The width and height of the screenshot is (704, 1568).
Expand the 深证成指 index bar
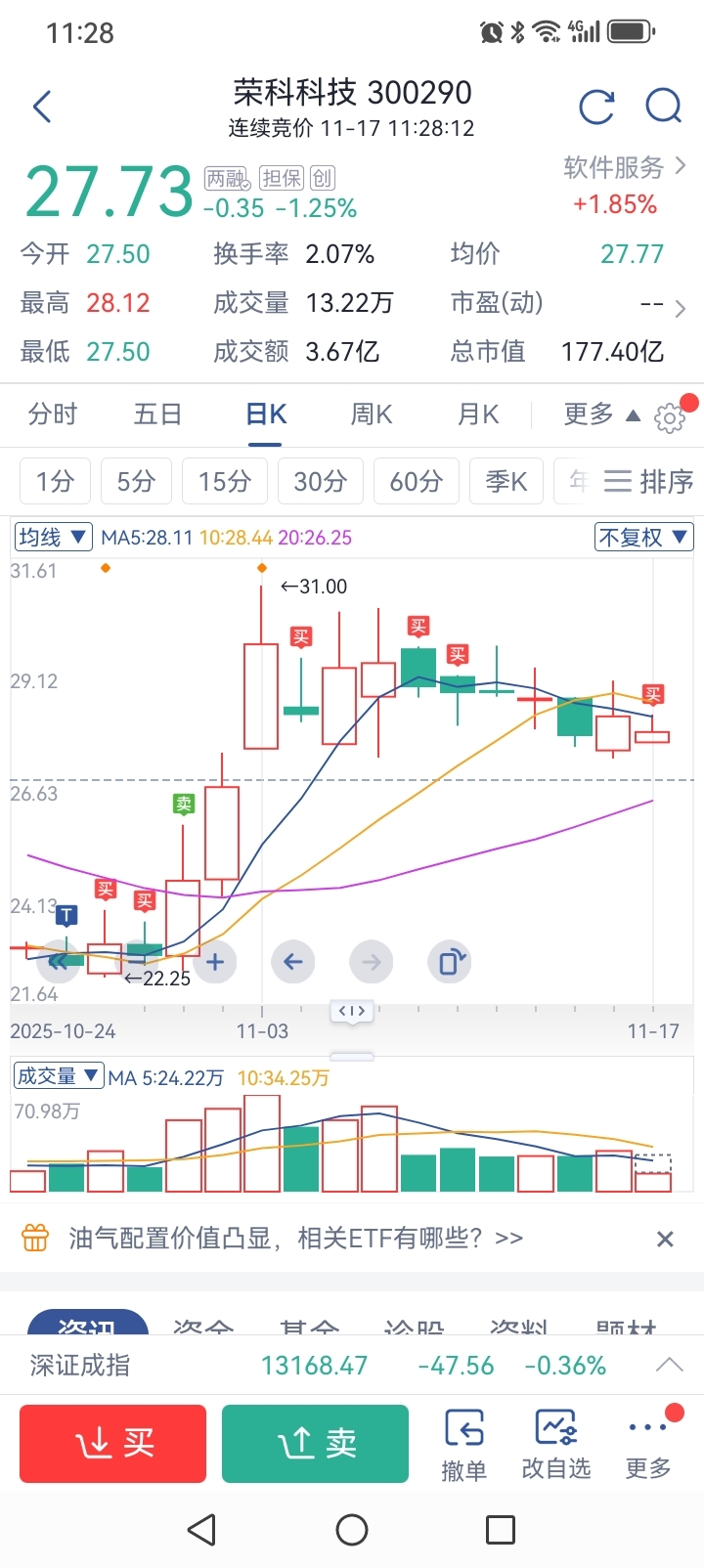tap(670, 1365)
